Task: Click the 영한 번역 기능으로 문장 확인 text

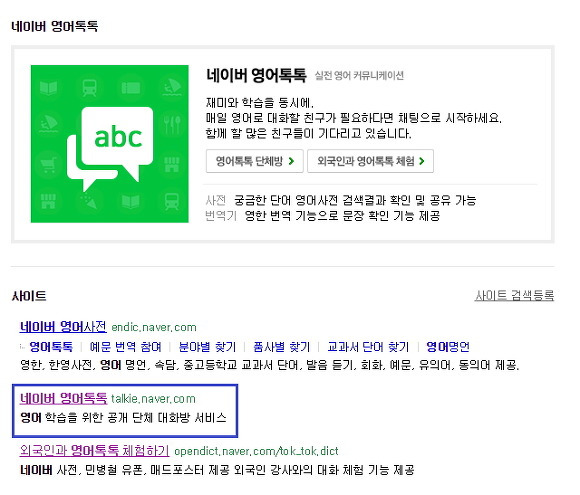Action: point(342,216)
